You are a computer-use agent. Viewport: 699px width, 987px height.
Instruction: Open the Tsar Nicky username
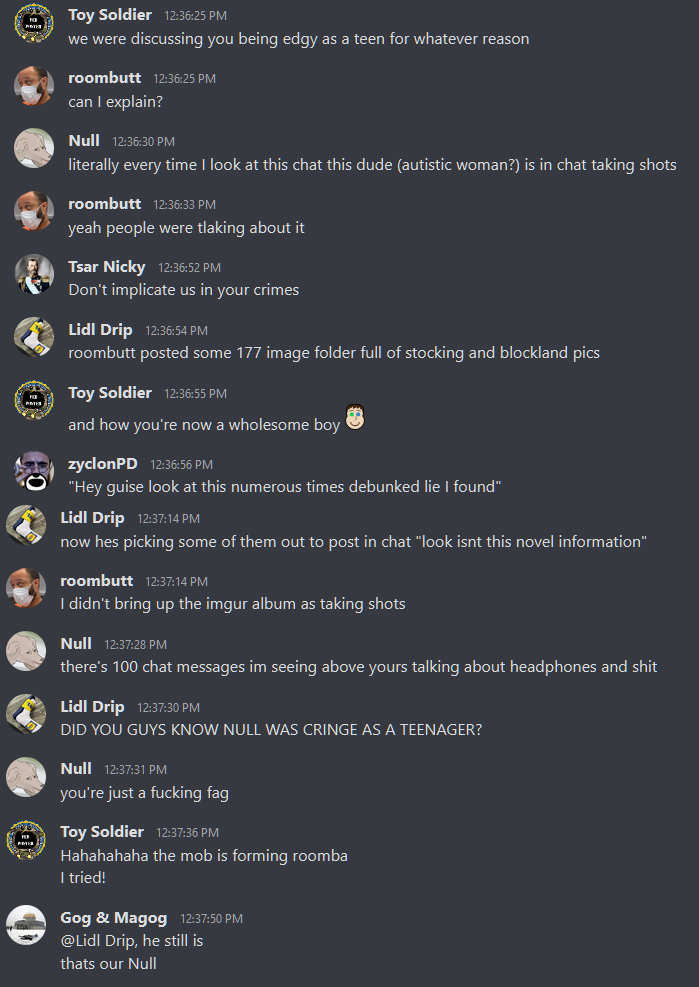pyautogui.click(x=106, y=267)
